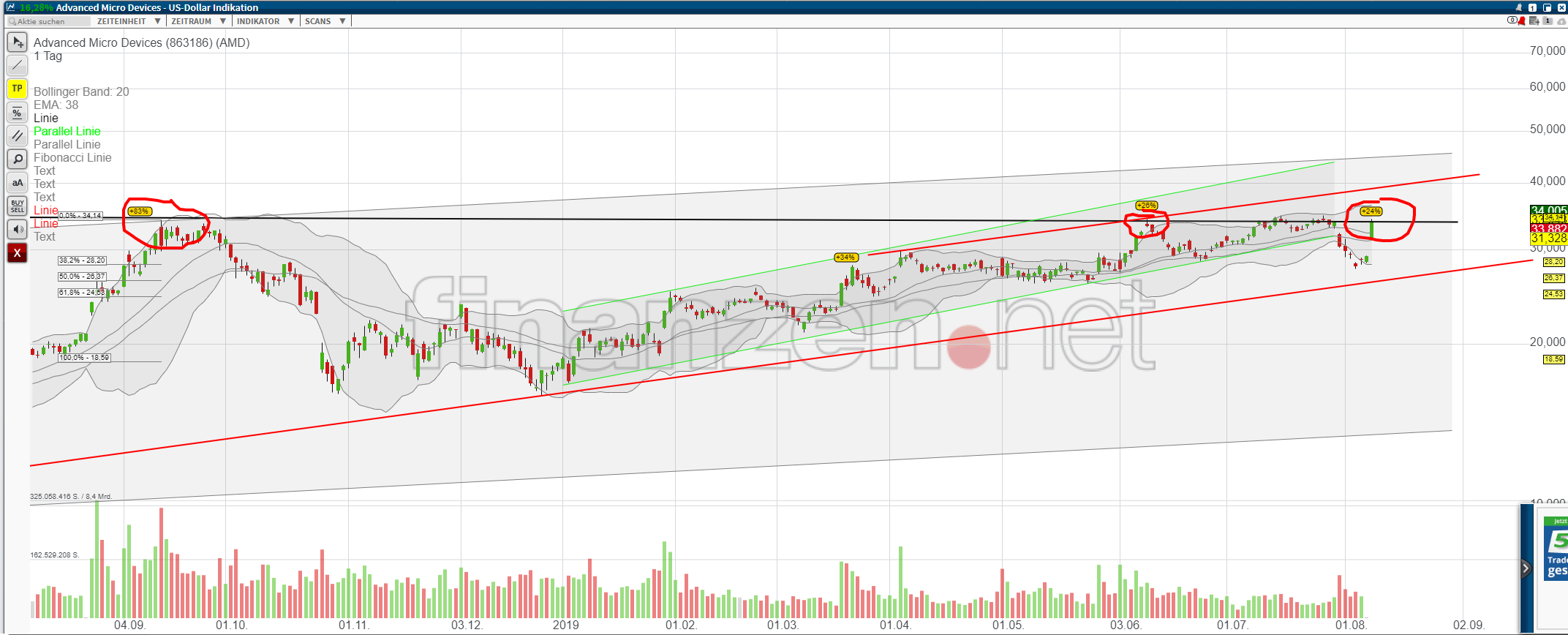This screenshot has height=635, width=1568.
Task: Click the 03.06. date label on time axis
Action: point(1126,625)
